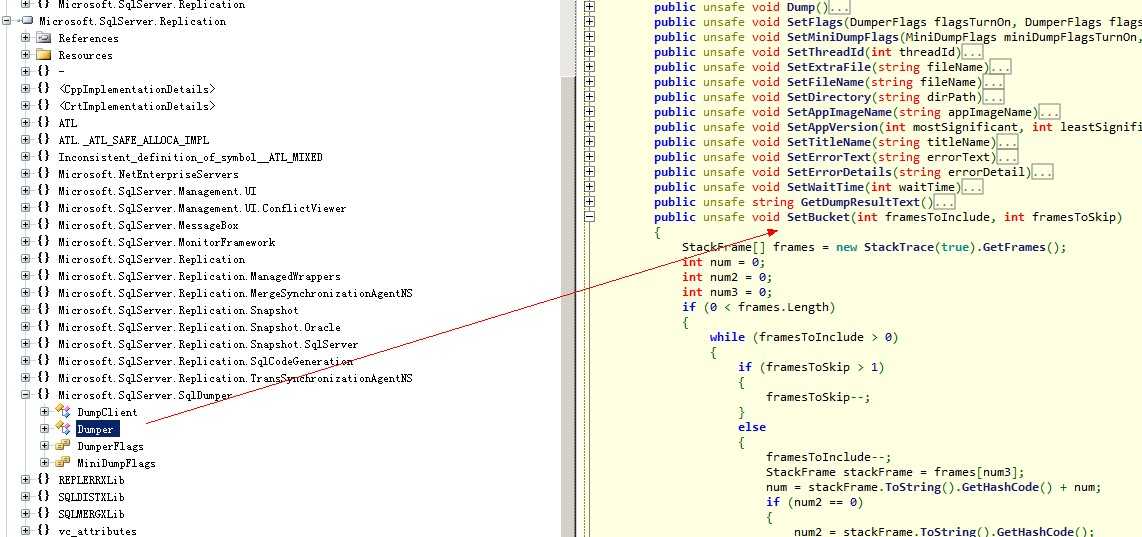Click the 'int num2 = 0;' code line
This screenshot has height=537, width=1142.
(x=726, y=277)
